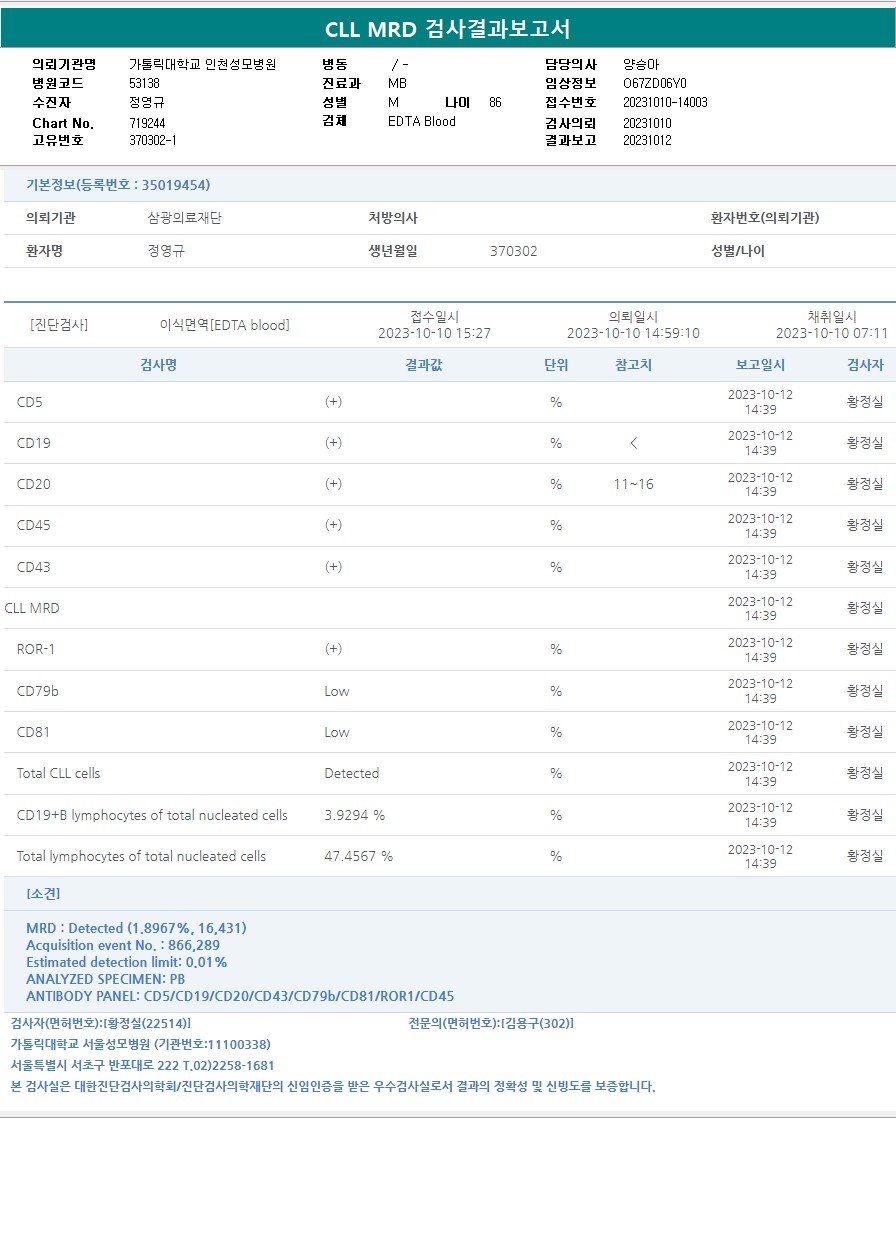Image resolution: width=896 pixels, height=1243 pixels.
Task: Click the 'Total CLL cells' row label
Action: point(59,773)
